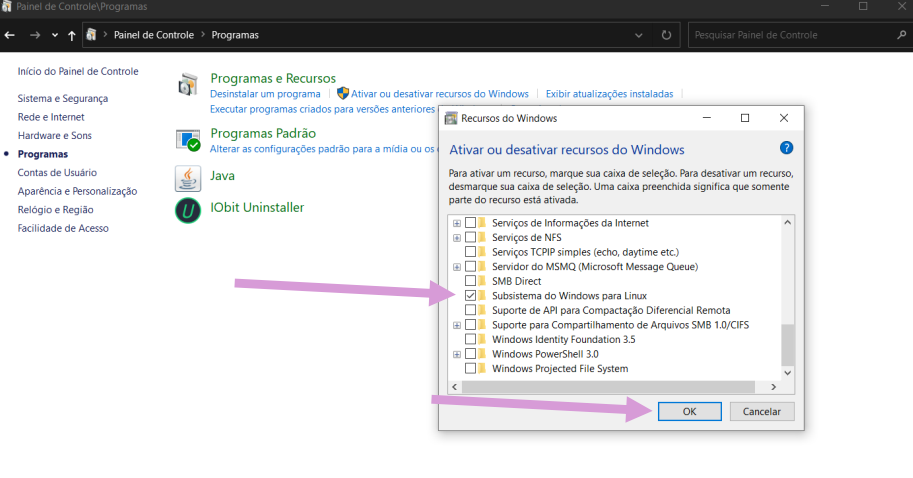Refresh the Control Panel view
The width and height of the screenshot is (913, 478).
[x=666, y=35]
